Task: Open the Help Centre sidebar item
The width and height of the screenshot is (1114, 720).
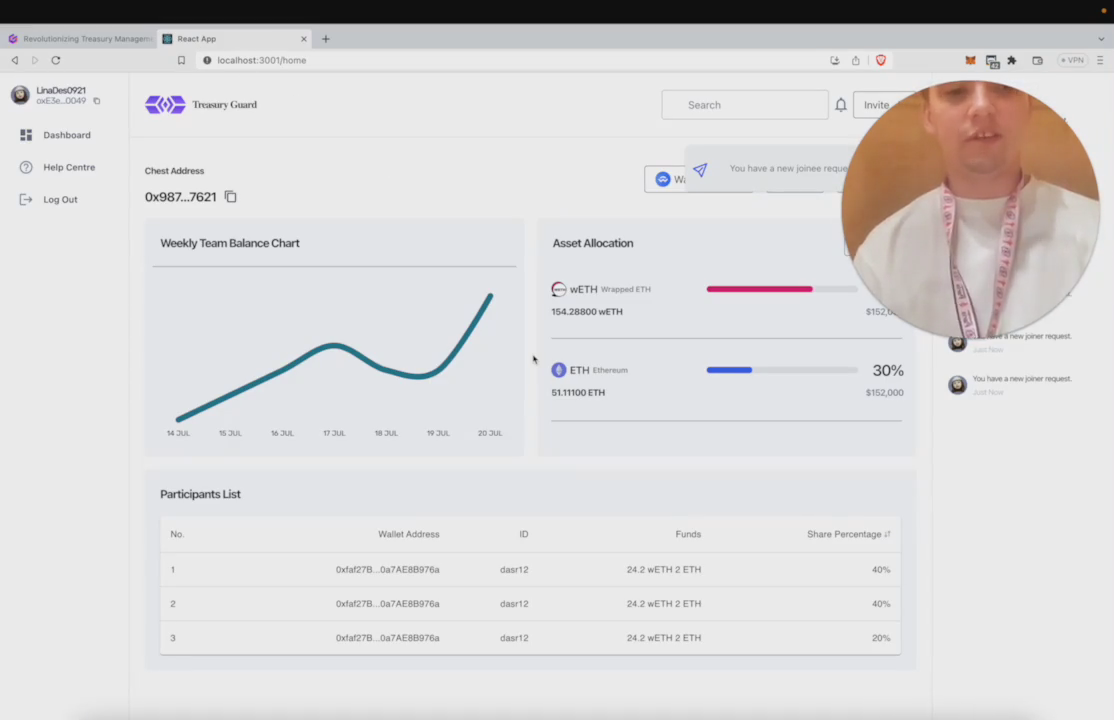Action: pos(58,168)
